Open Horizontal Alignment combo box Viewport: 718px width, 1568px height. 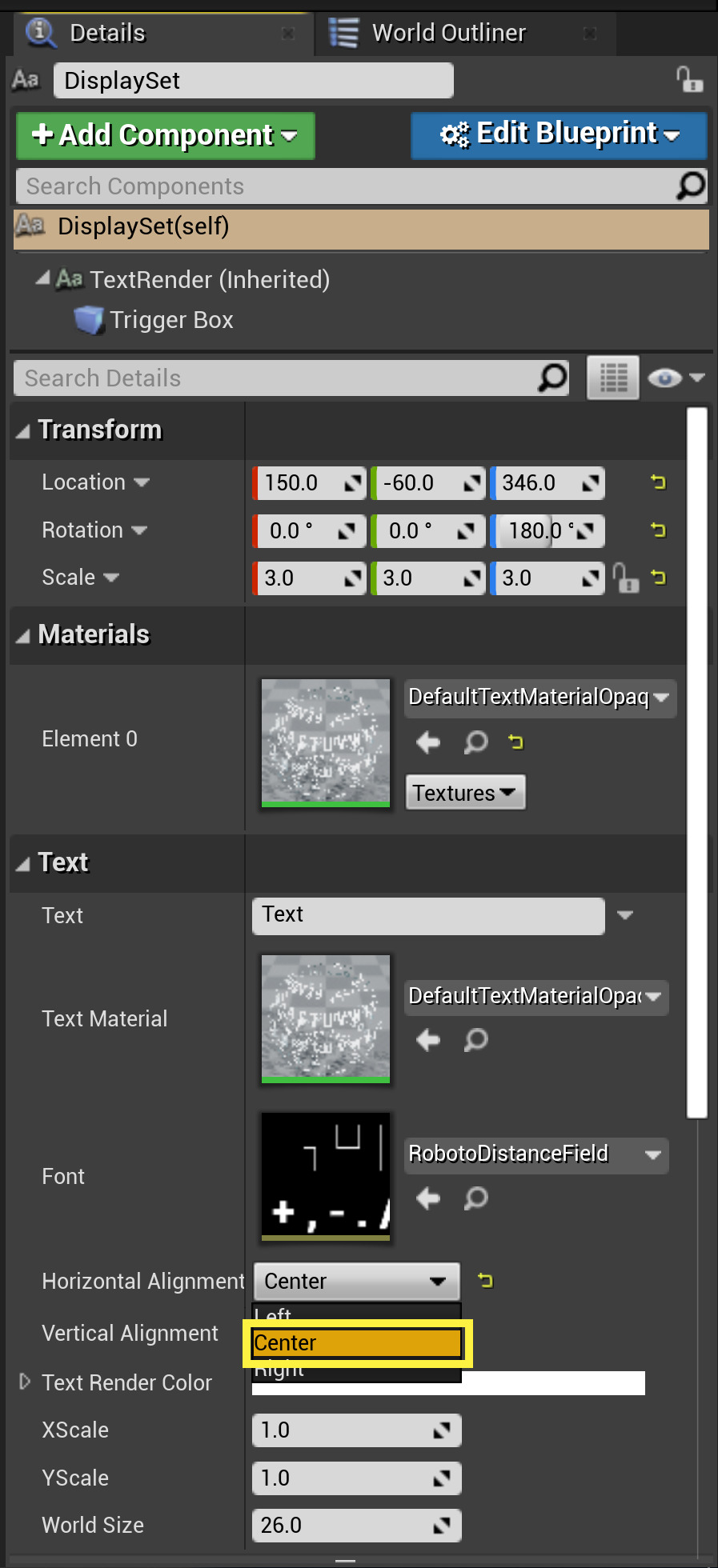tap(356, 1282)
